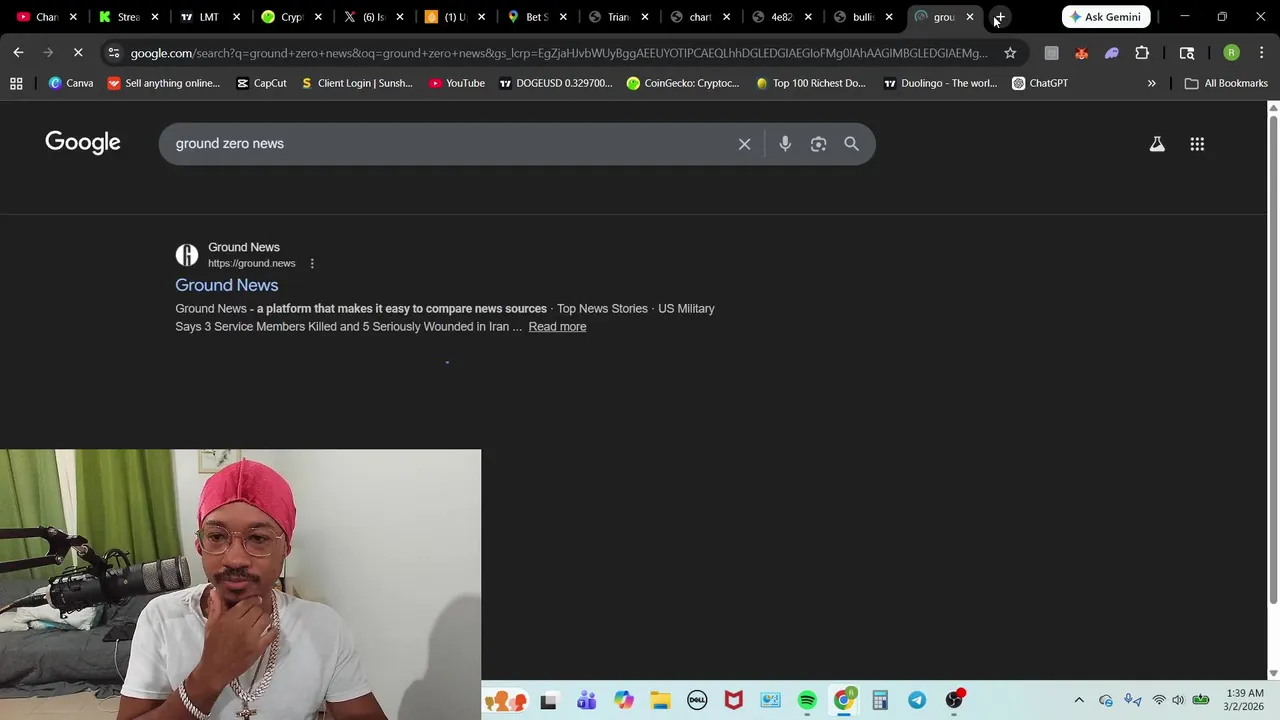Viewport: 1280px width, 720px height.
Task: Open Task View in taskbar
Action: [548, 700]
